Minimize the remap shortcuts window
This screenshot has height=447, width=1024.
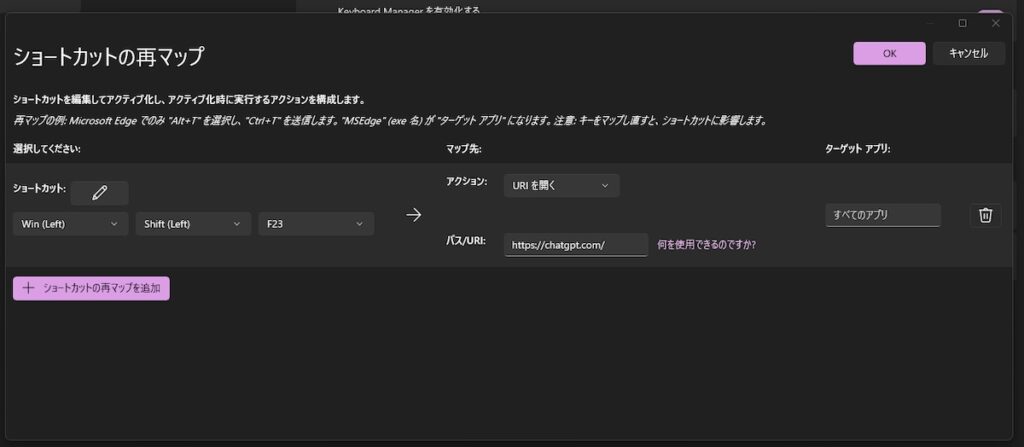[x=930, y=22]
